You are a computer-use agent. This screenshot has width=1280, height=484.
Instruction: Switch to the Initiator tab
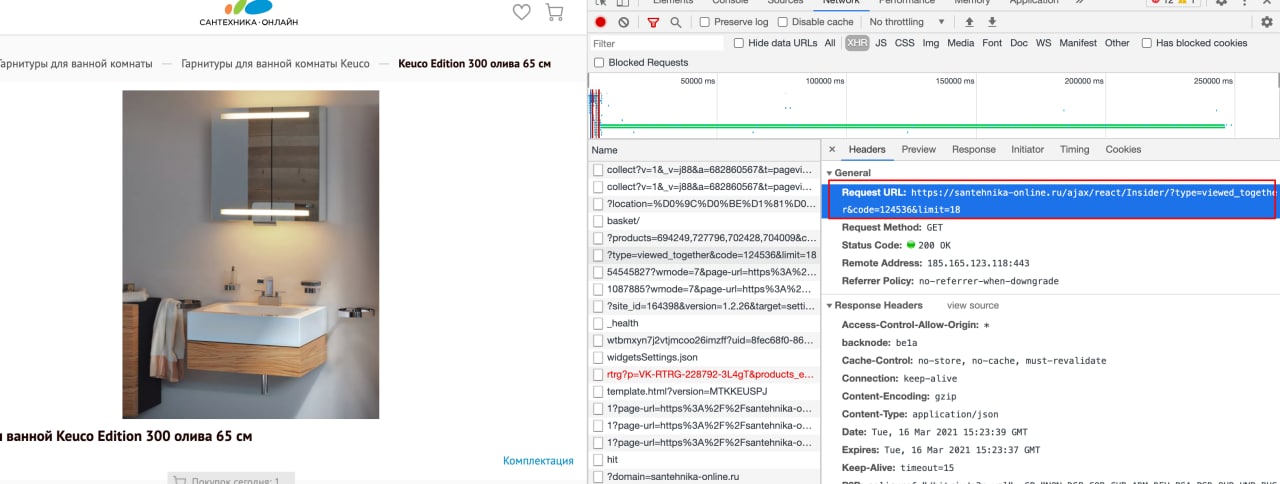tap(1027, 149)
